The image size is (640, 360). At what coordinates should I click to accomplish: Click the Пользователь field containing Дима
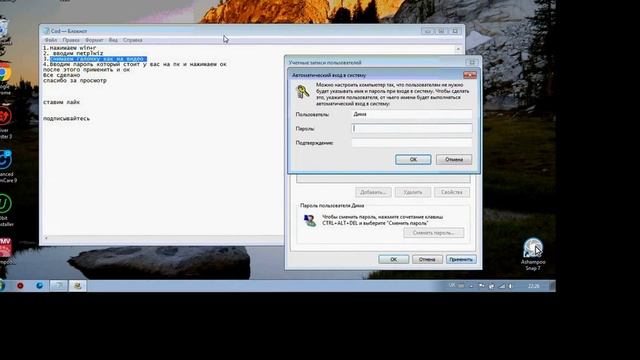412,114
